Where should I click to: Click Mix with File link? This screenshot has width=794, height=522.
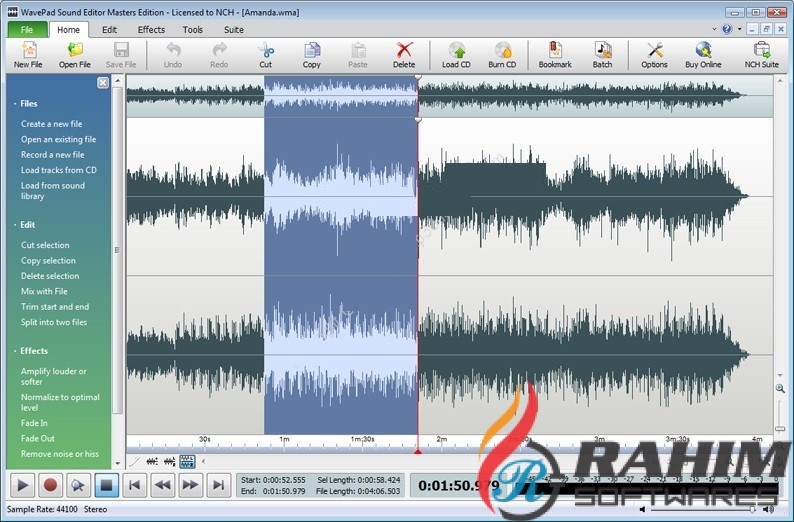(x=44, y=292)
